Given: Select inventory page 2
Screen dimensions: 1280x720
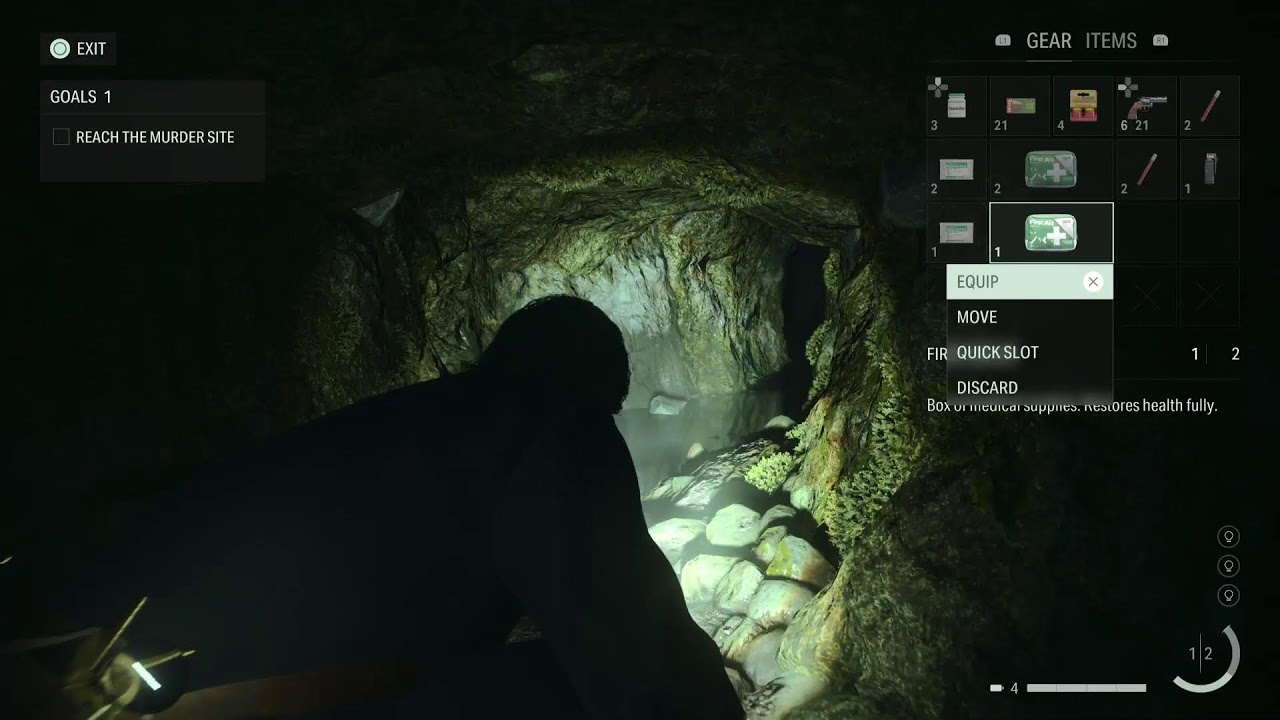Looking at the screenshot, I should coord(1235,354).
